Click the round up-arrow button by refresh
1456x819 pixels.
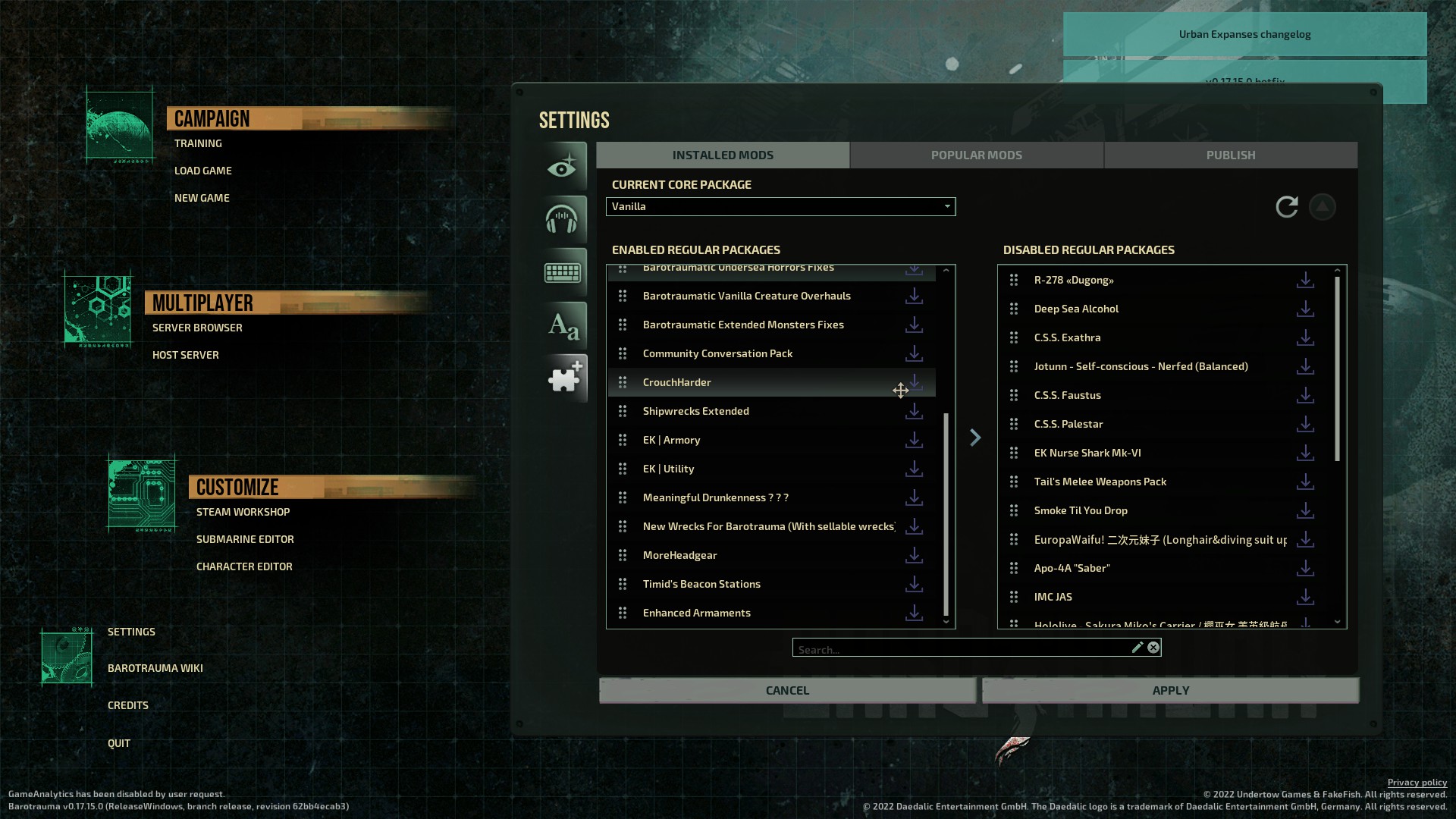tap(1322, 206)
